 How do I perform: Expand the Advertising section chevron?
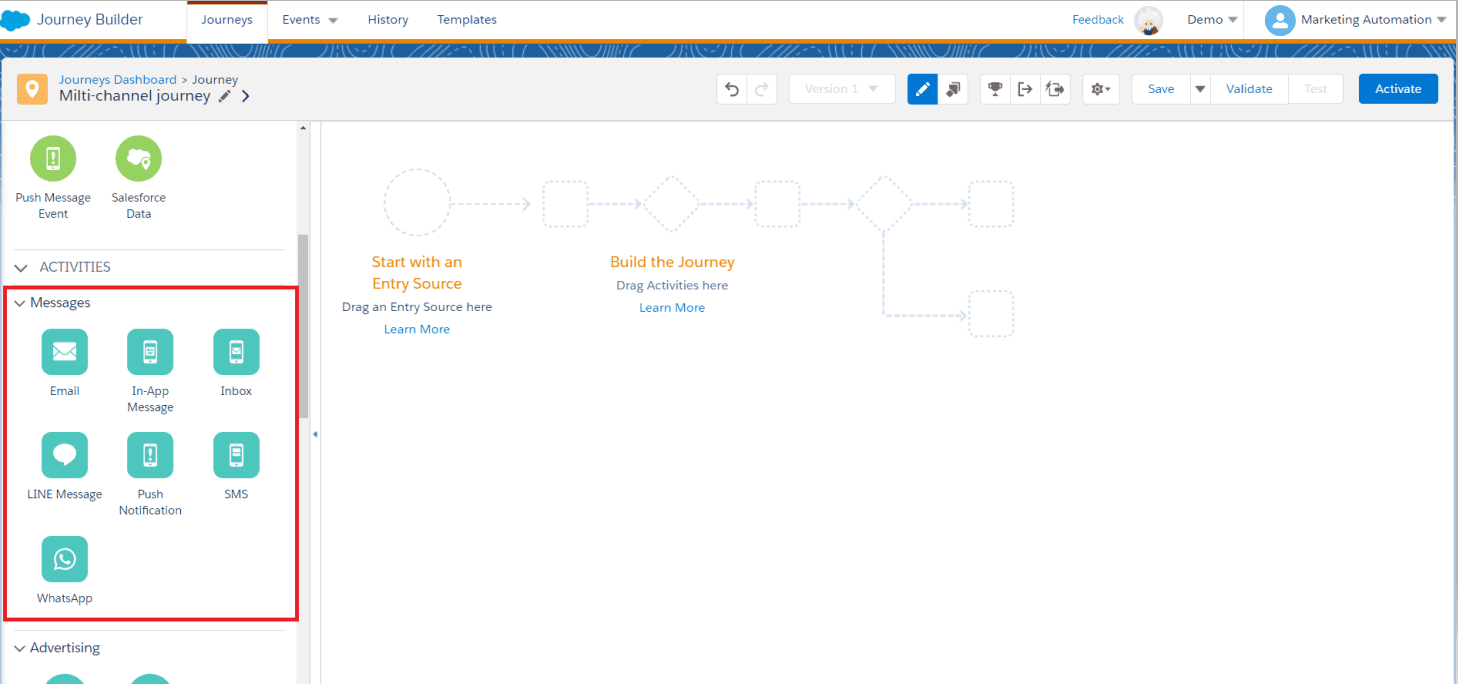pyautogui.click(x=20, y=648)
